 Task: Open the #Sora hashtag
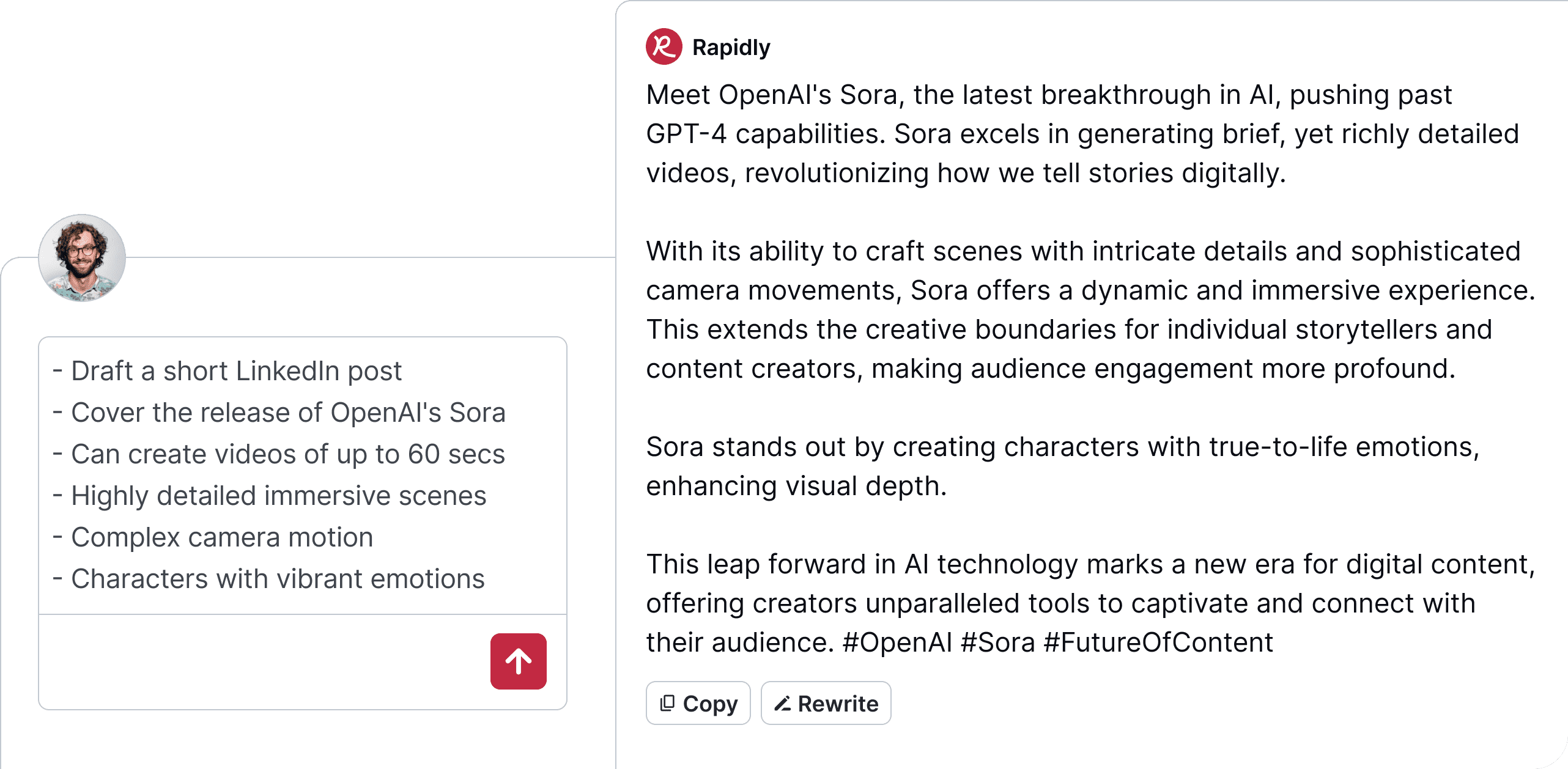[x=1000, y=642]
